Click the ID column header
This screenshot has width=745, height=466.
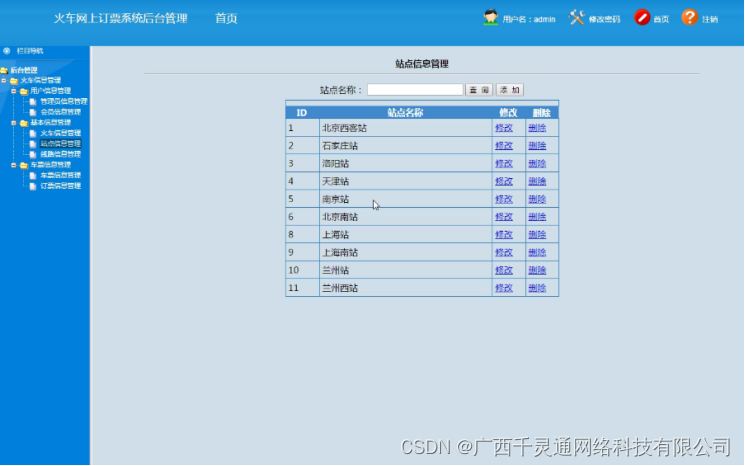click(x=302, y=113)
